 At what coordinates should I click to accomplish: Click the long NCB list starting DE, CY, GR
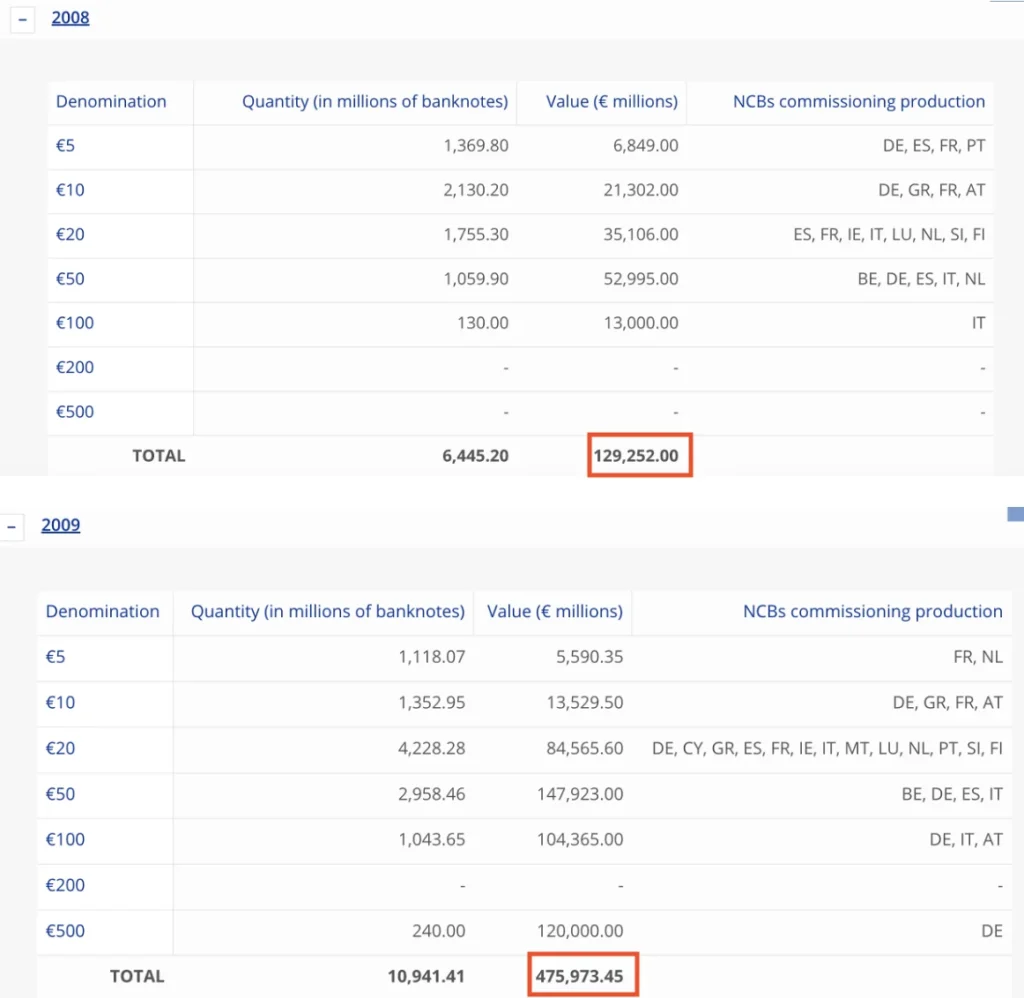[x=827, y=748]
